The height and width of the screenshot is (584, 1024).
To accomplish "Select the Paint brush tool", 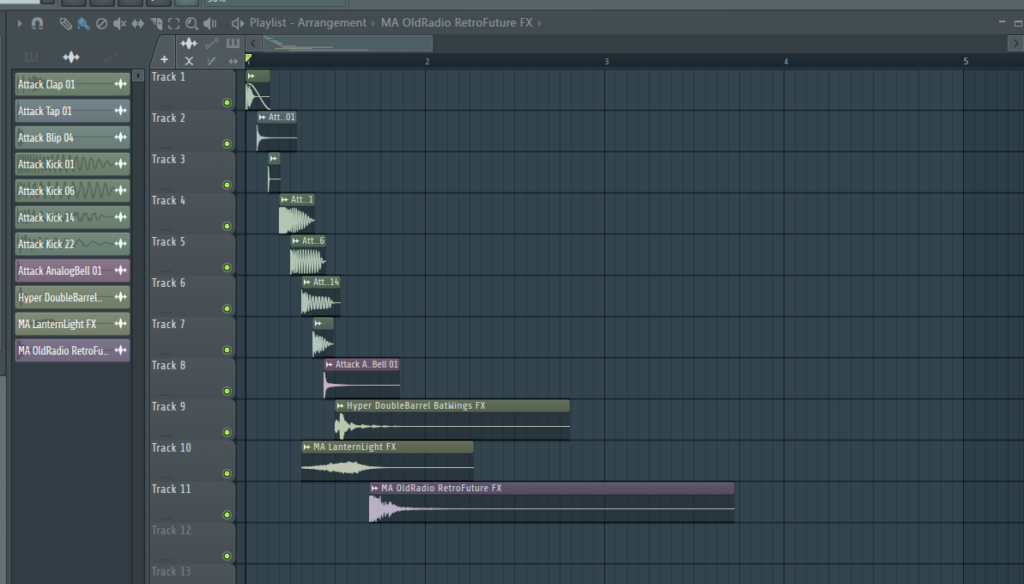I will pos(83,24).
